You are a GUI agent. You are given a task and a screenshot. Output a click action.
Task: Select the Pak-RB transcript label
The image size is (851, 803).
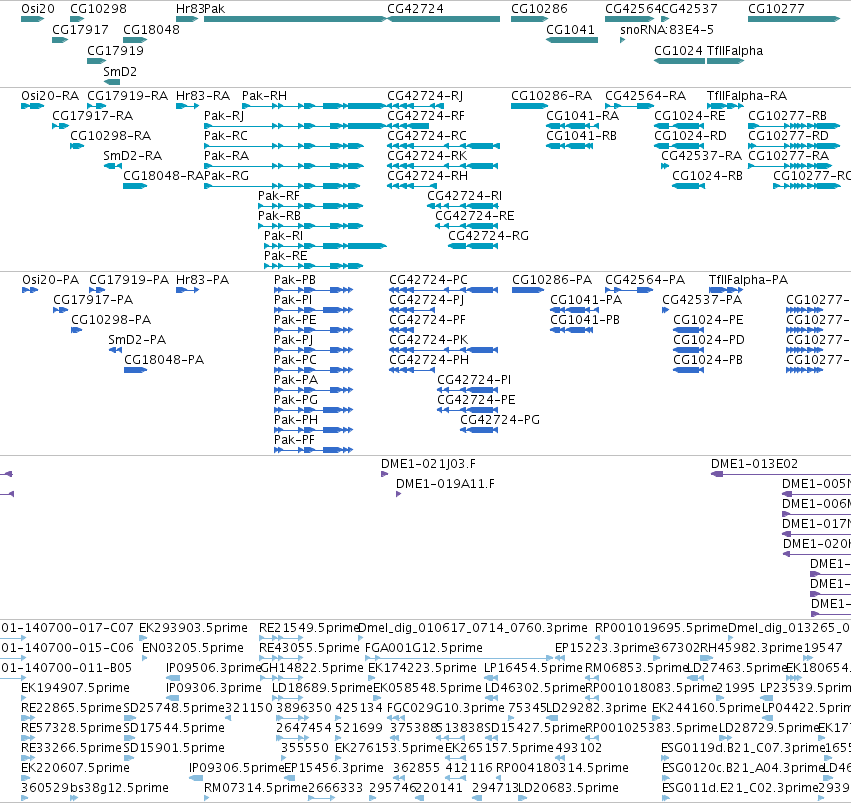280,216
